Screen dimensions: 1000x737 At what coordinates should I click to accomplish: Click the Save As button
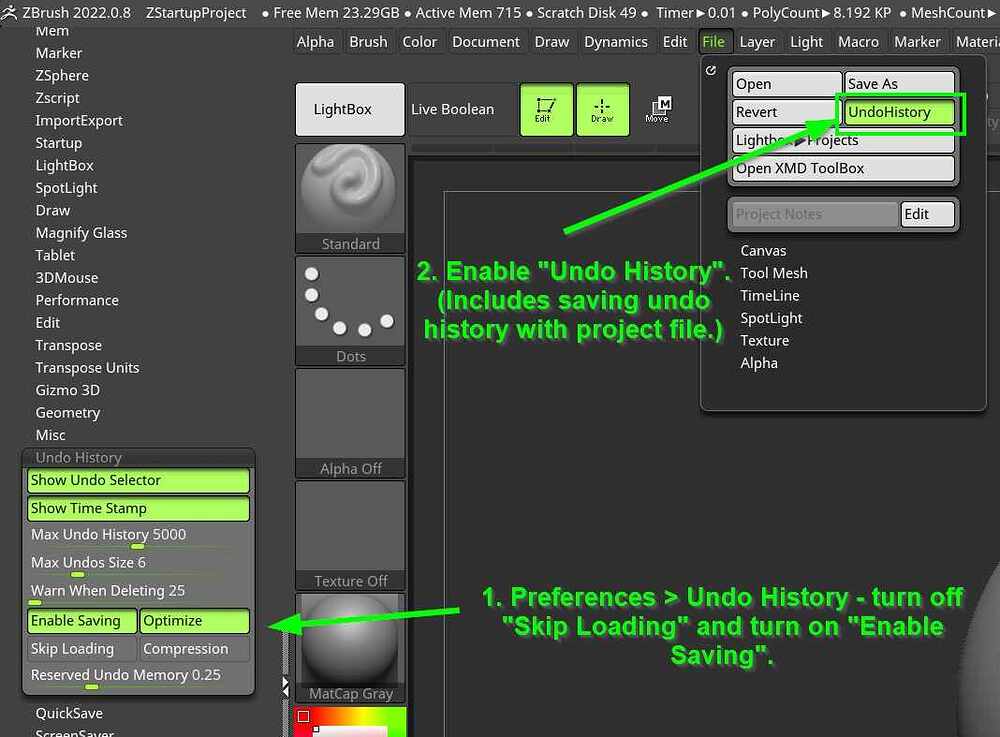pos(900,84)
